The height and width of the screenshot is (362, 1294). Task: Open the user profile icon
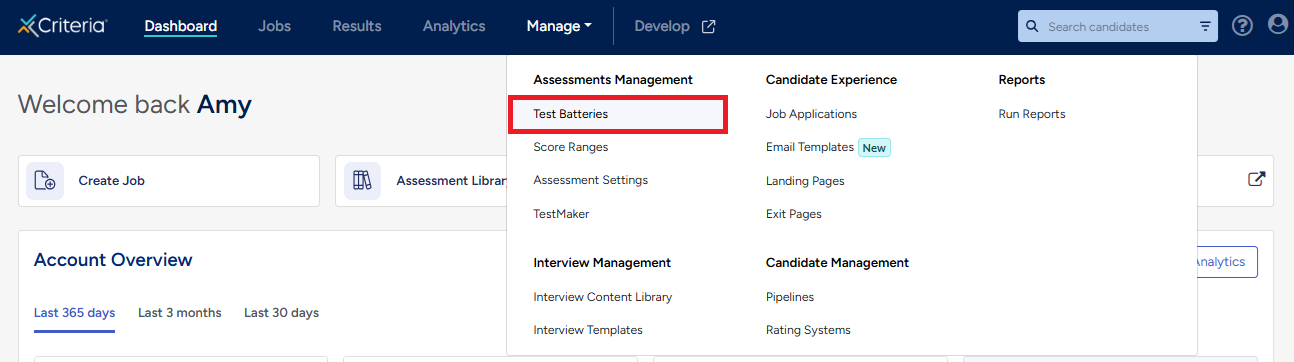[1278, 25]
